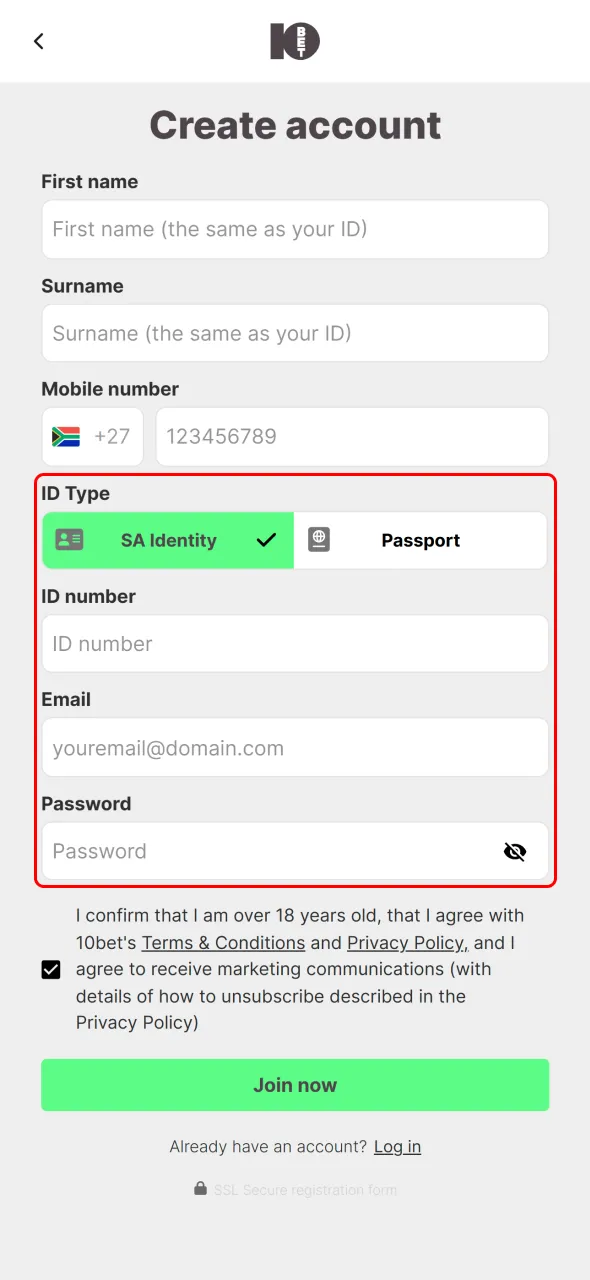The image size is (590, 1280).
Task: Click the Passport document icon
Action: point(319,540)
